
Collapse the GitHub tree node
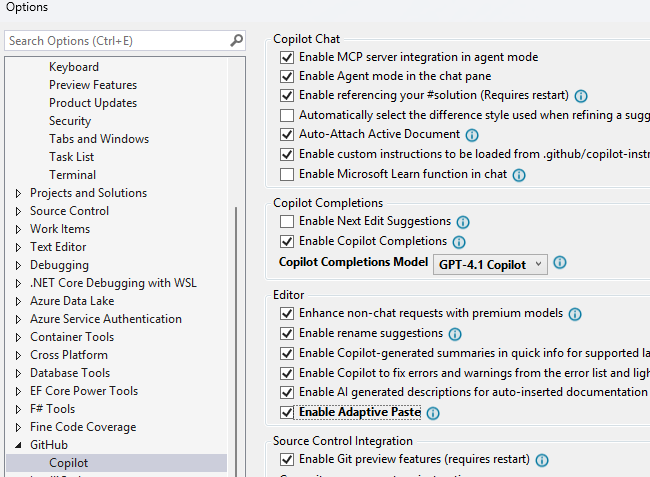[x=18, y=446]
